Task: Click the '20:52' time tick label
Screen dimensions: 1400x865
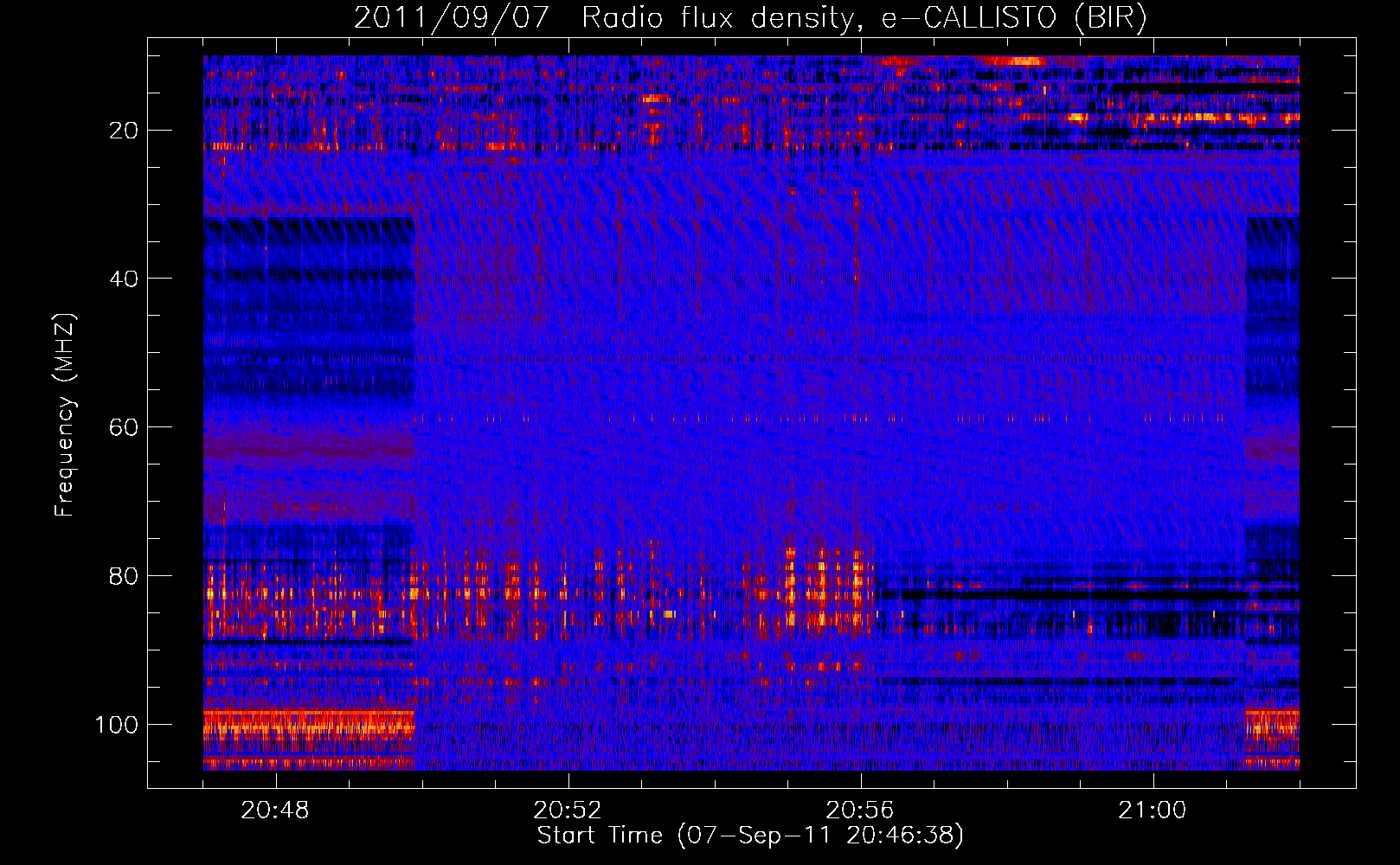Action: tap(568, 811)
